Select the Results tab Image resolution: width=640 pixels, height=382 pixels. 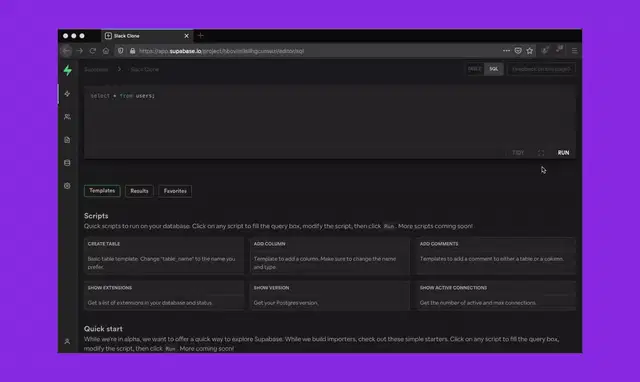[139, 191]
